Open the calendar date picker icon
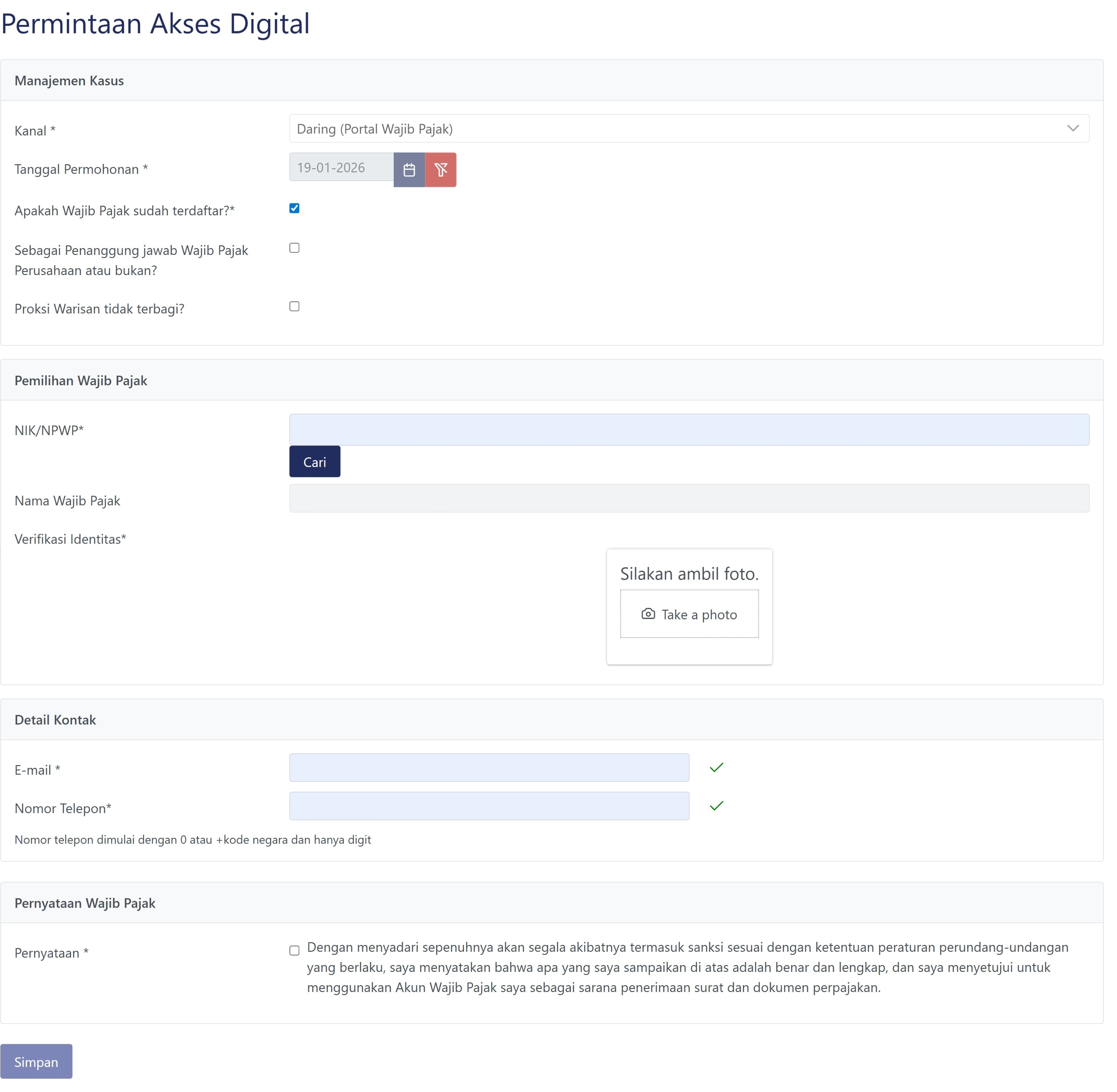This screenshot has height=1092, width=1117. point(409,170)
